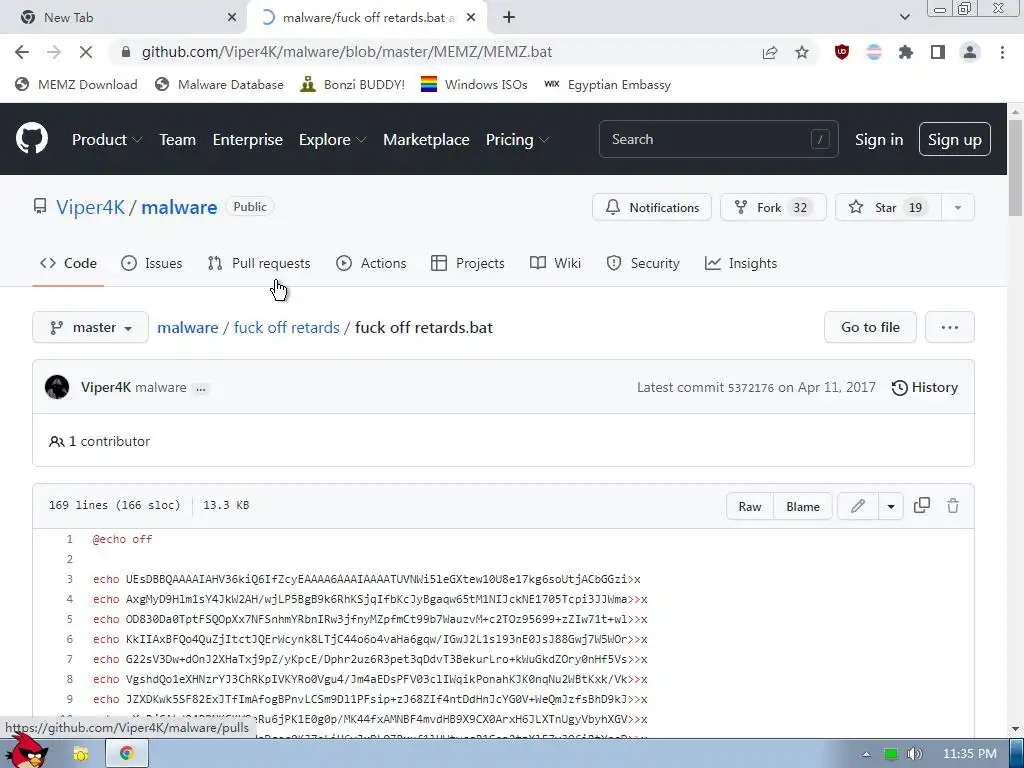This screenshot has height=768, width=1024.
Task: Open the Star lists dropdown arrow
Action: click(x=957, y=208)
